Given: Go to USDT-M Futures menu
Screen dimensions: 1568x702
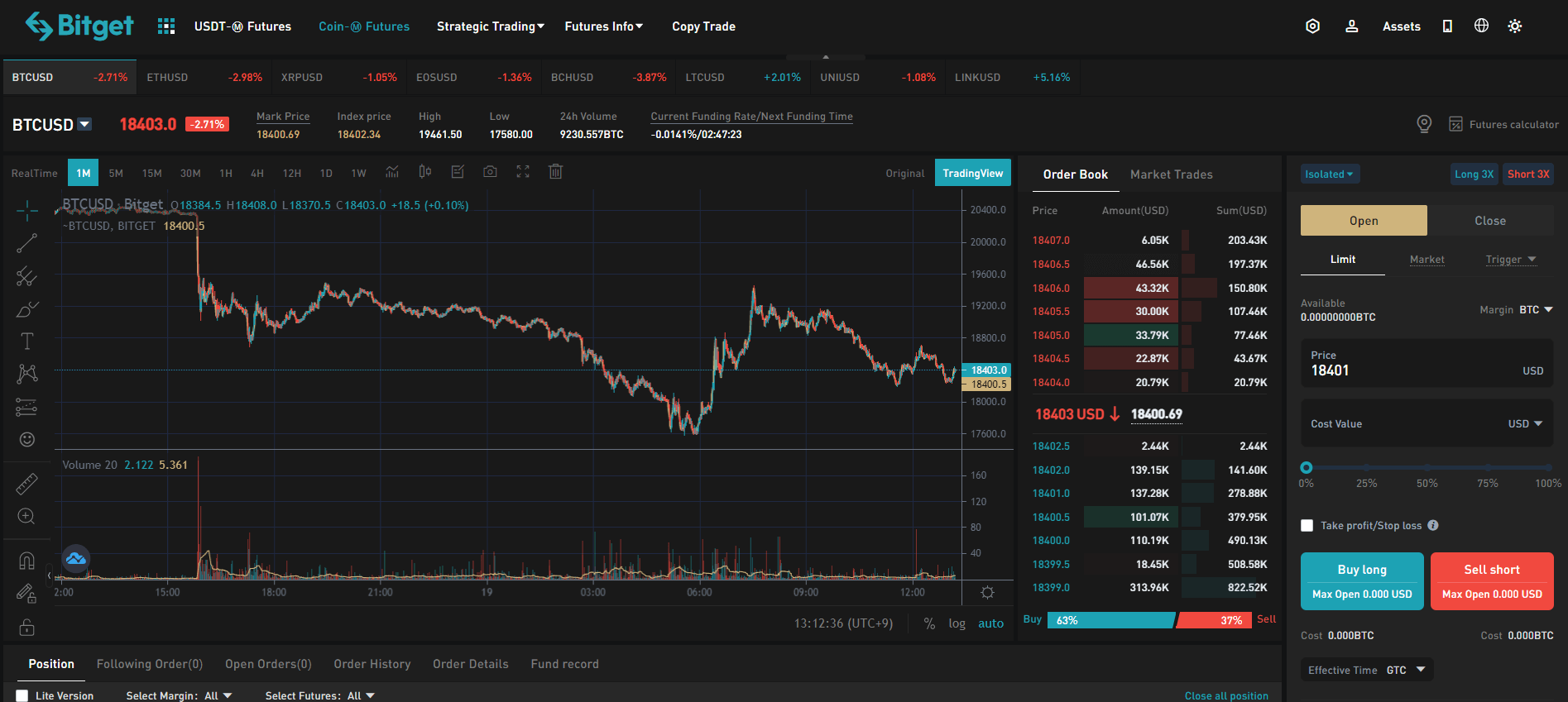Looking at the screenshot, I should pos(242,26).
